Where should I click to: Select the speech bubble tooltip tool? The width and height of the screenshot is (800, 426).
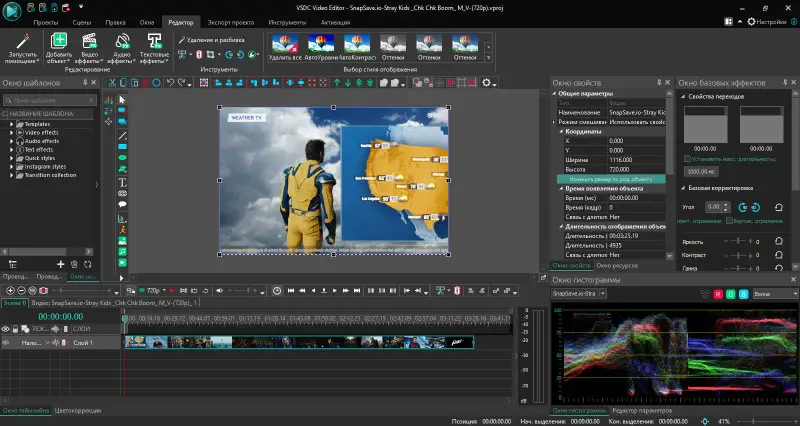point(122,204)
